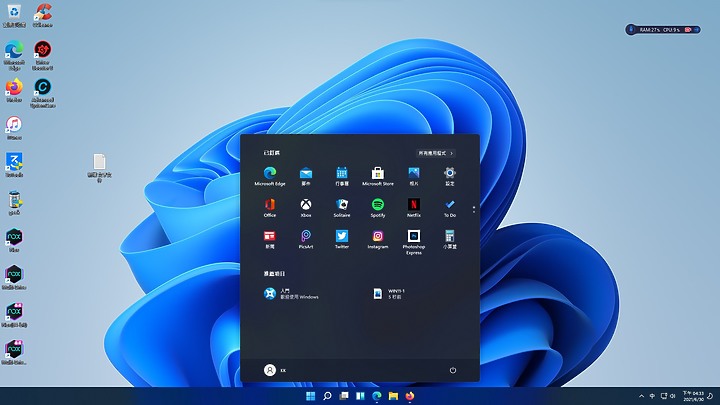Click the Windows Start button on taskbar

310,396
